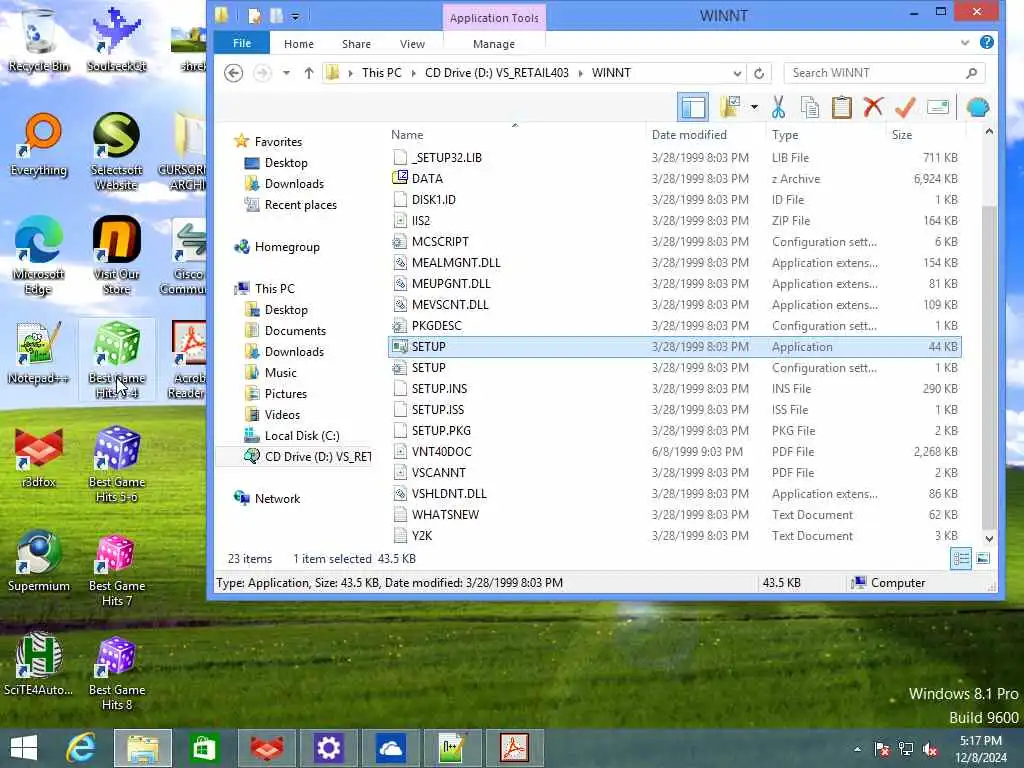Click the red X Delete toolbar icon

coord(873,107)
